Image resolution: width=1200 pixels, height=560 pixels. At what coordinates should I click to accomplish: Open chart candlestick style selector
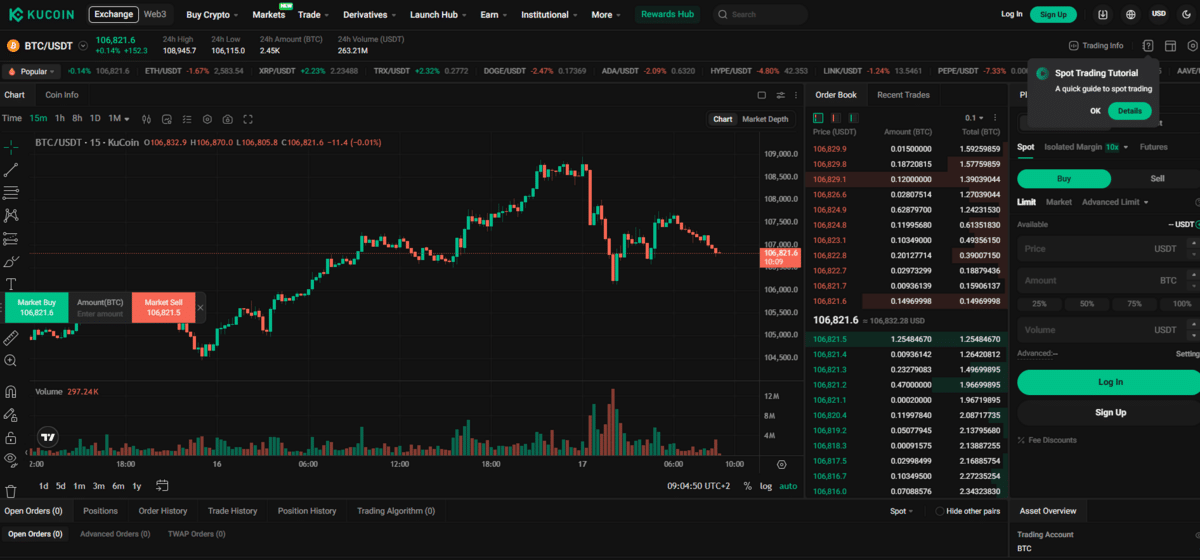(146, 119)
